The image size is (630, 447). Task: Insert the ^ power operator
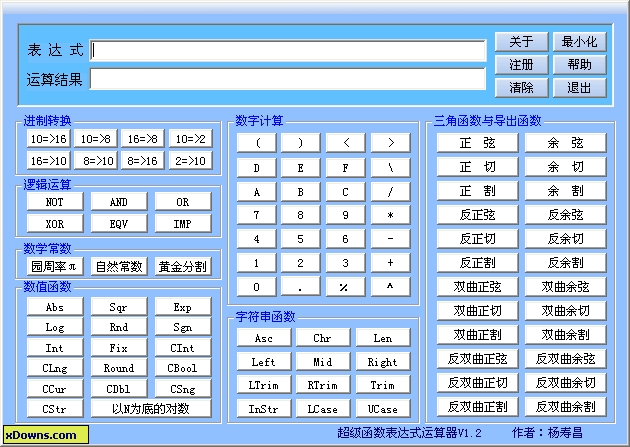click(391, 287)
